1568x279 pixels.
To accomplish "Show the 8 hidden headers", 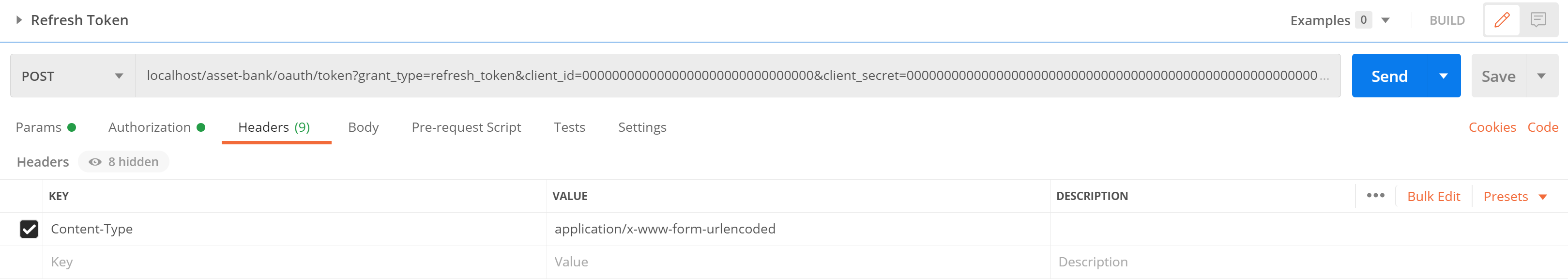I will point(123,162).
